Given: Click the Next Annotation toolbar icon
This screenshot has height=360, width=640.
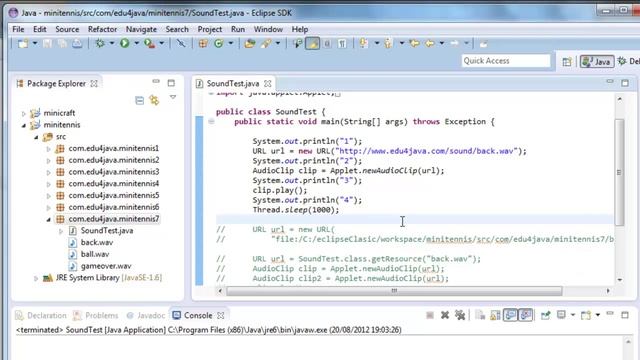Looking at the screenshot, I should (364, 43).
